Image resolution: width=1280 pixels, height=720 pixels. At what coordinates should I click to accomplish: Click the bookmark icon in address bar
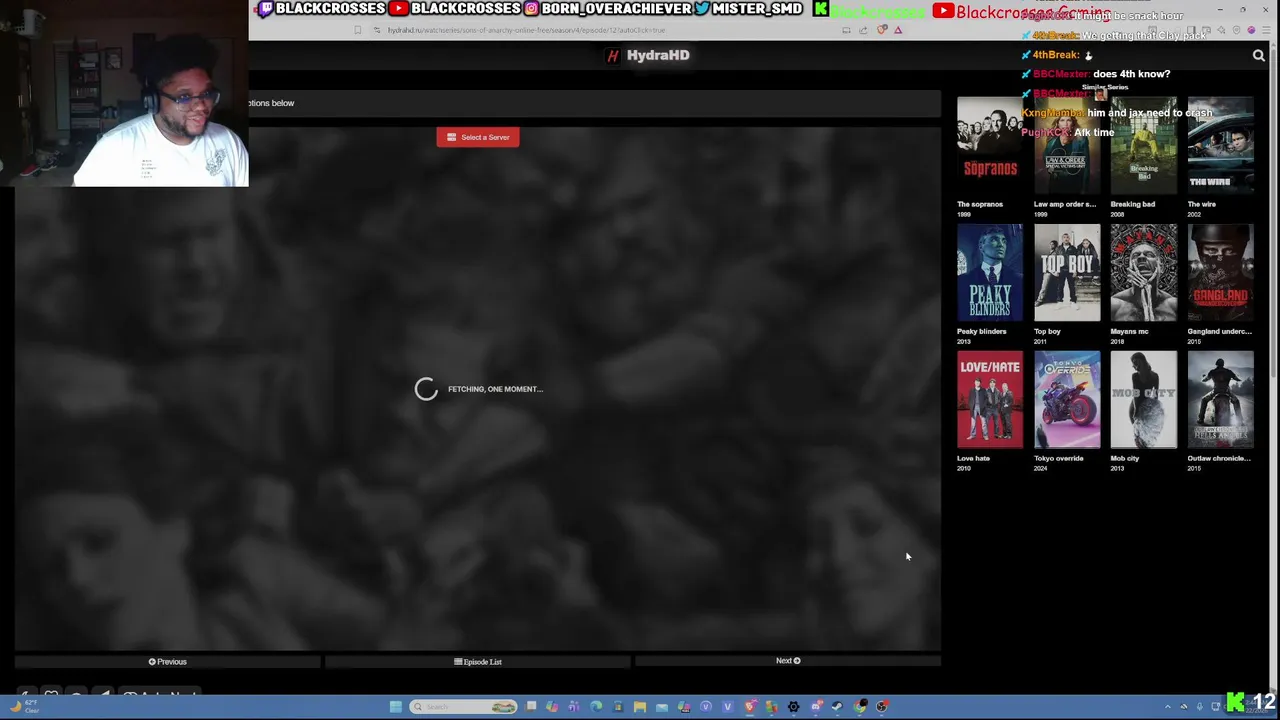pyautogui.click(x=357, y=30)
